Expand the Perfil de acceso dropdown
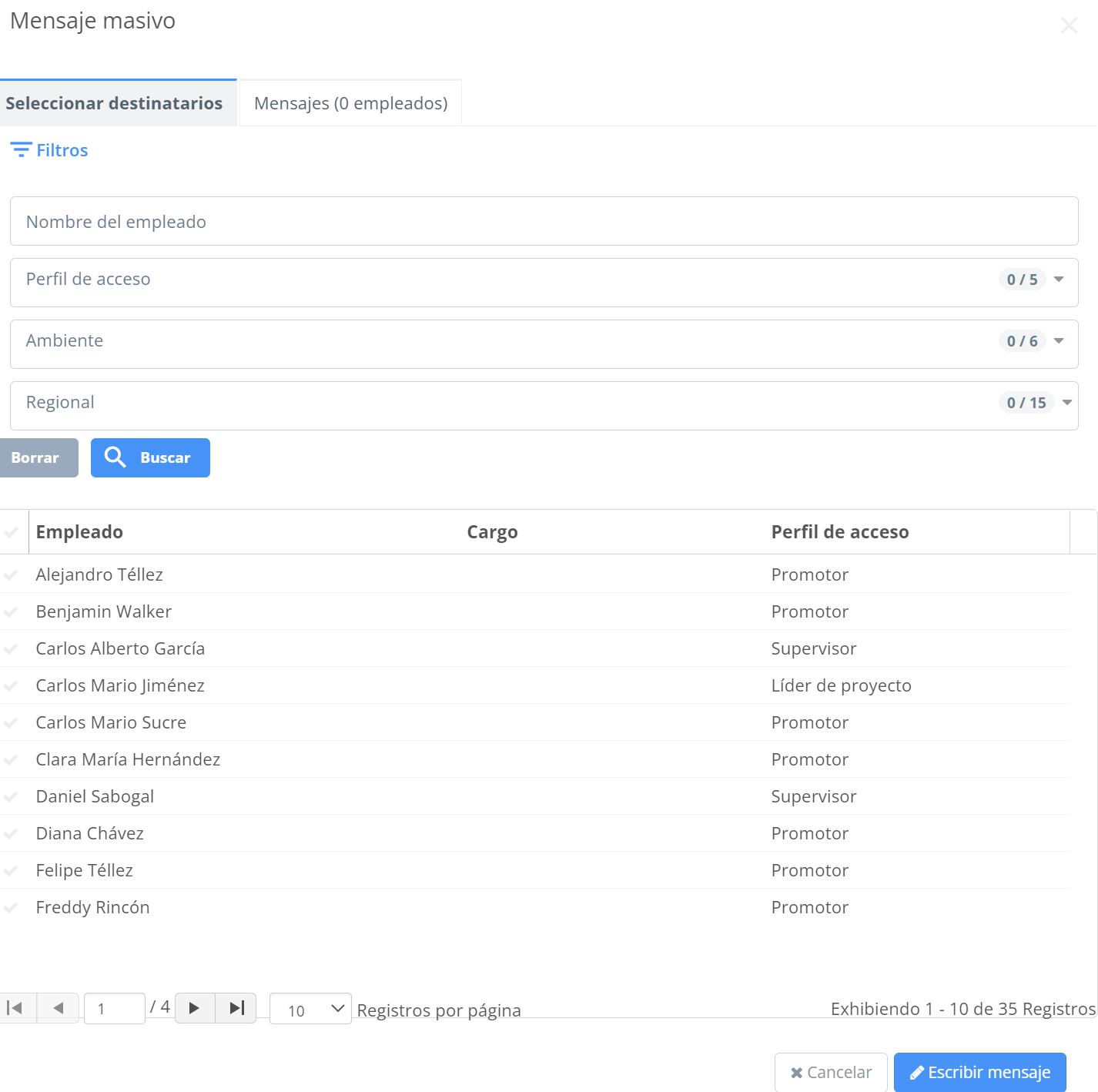Viewport: 1098px width, 1092px height. point(1059,280)
